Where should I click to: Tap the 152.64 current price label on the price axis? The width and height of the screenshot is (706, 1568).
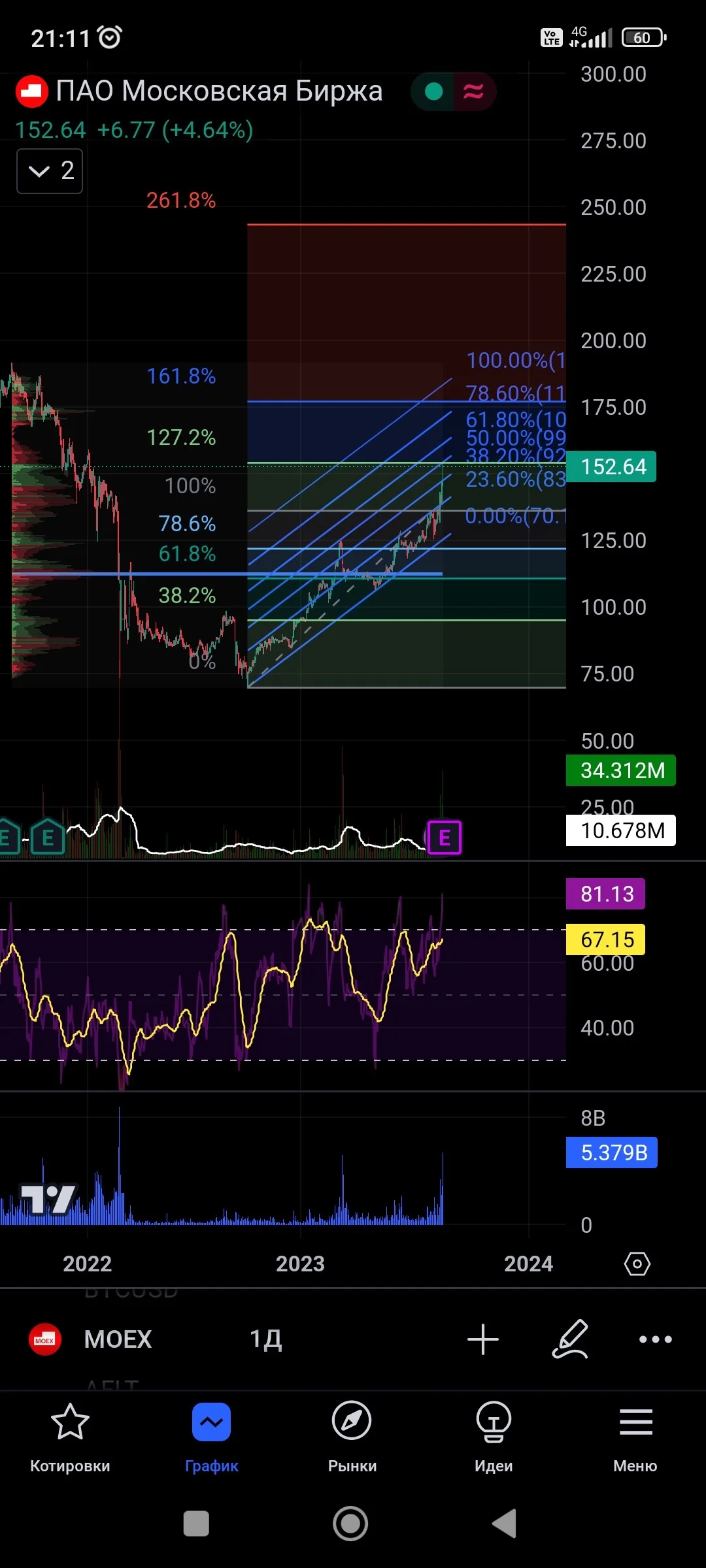click(x=611, y=466)
